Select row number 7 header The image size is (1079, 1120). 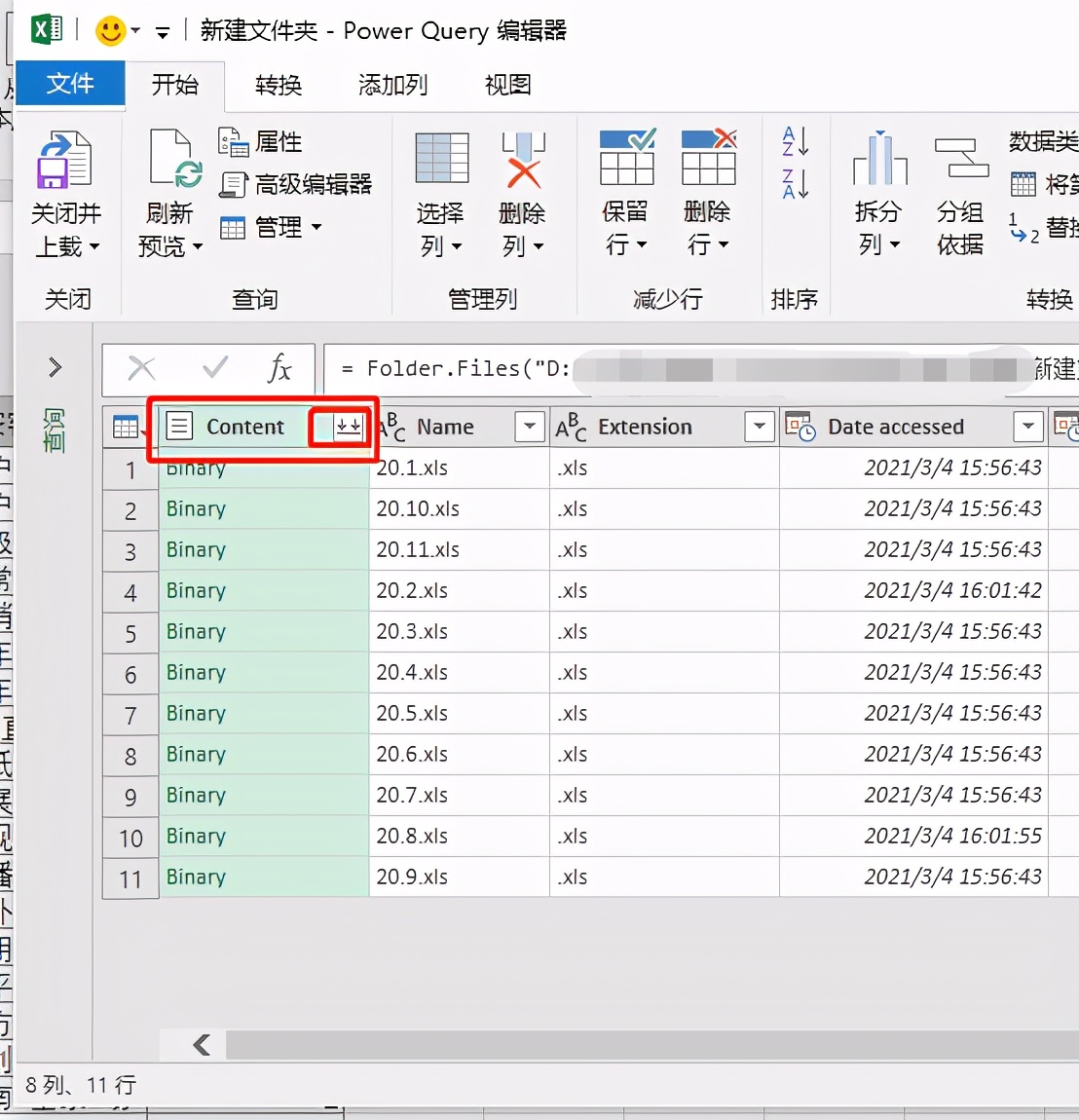click(x=130, y=715)
